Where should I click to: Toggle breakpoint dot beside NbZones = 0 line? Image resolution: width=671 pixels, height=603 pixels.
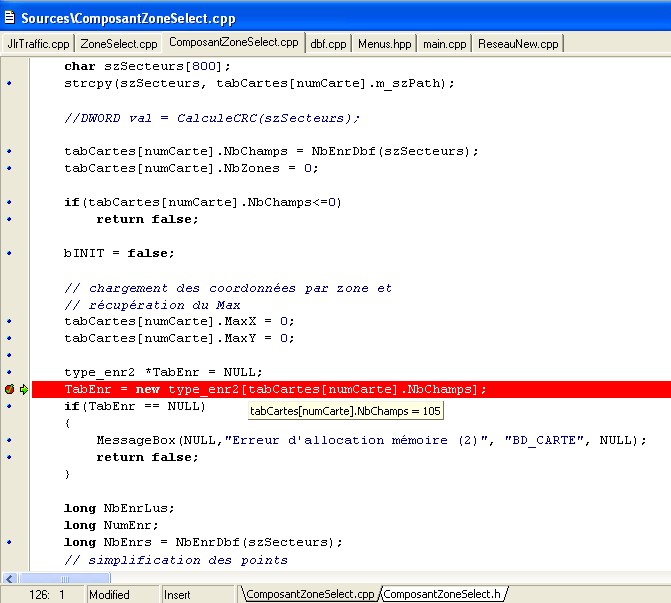point(9,168)
